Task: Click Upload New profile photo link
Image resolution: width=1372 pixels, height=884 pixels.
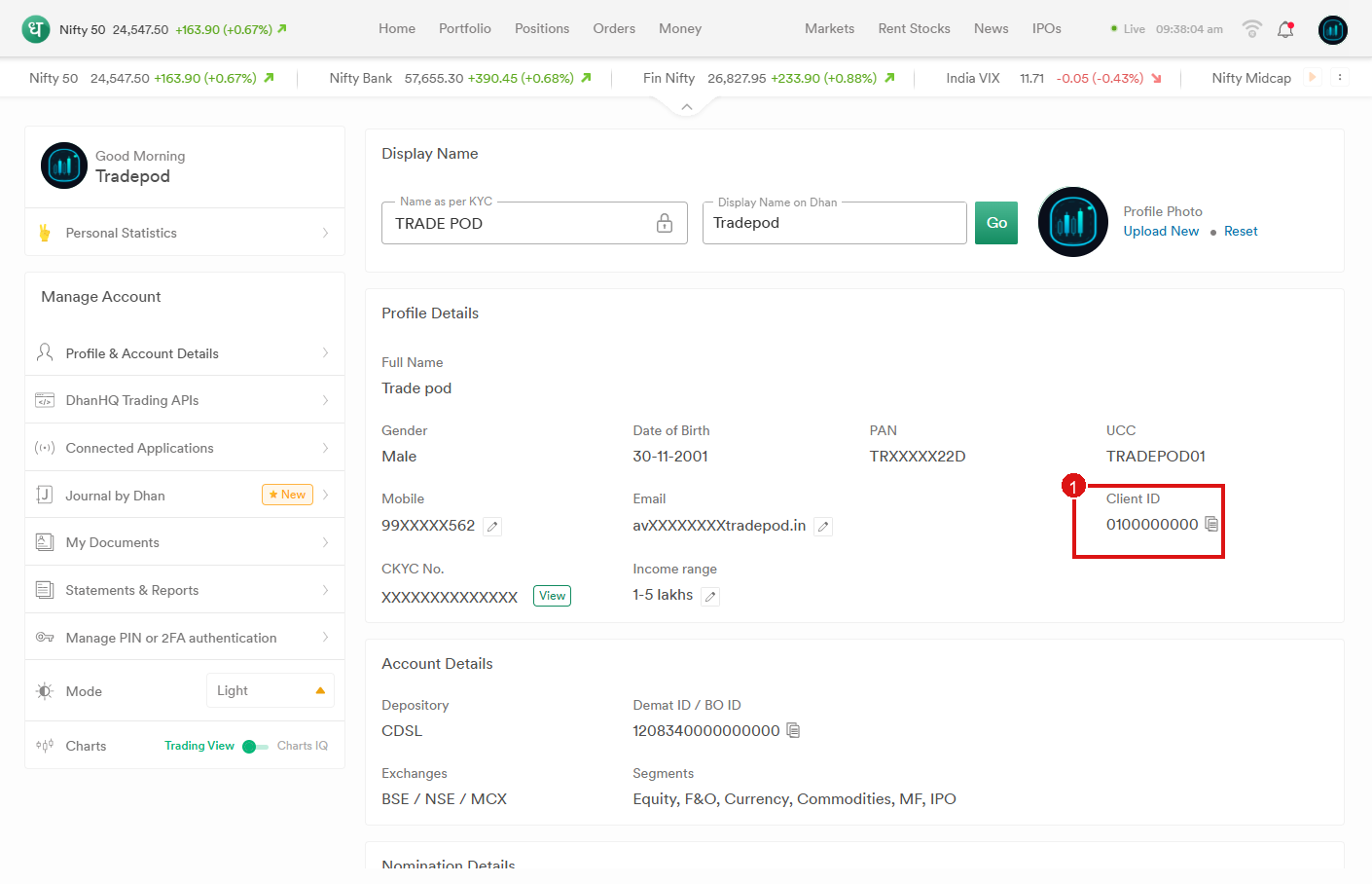Action: 1161,231
